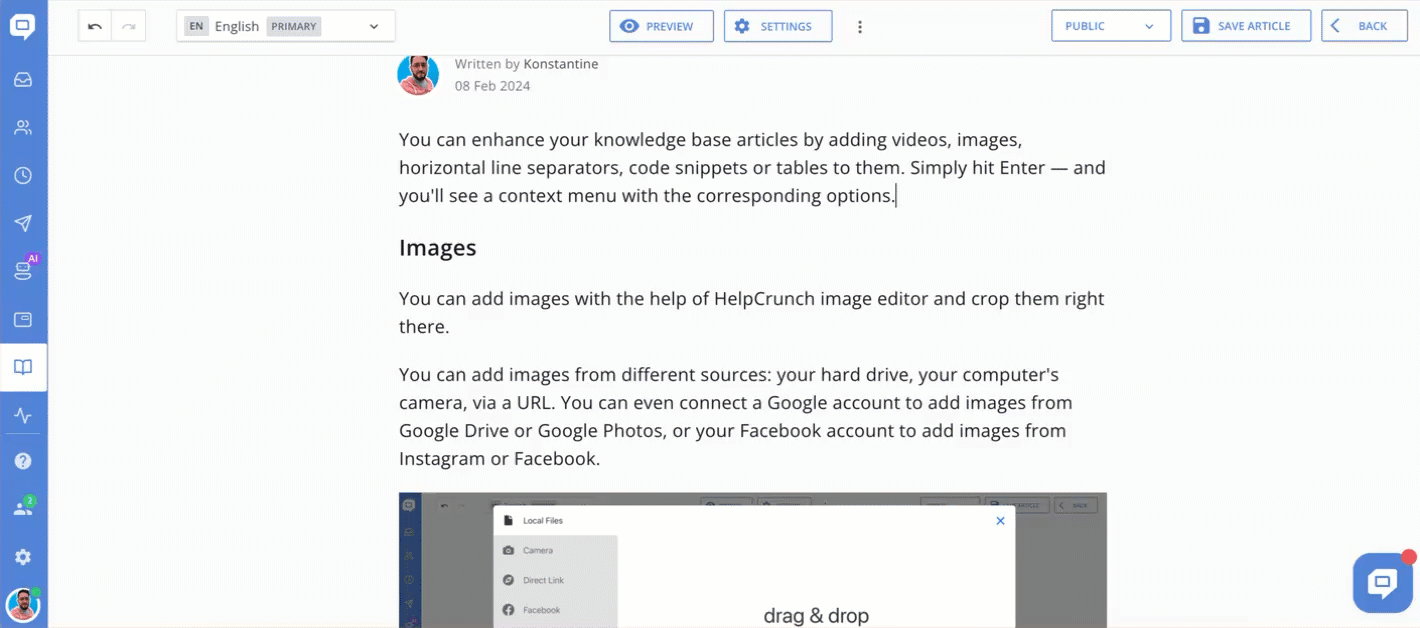Click the undo arrow button

(x=95, y=26)
